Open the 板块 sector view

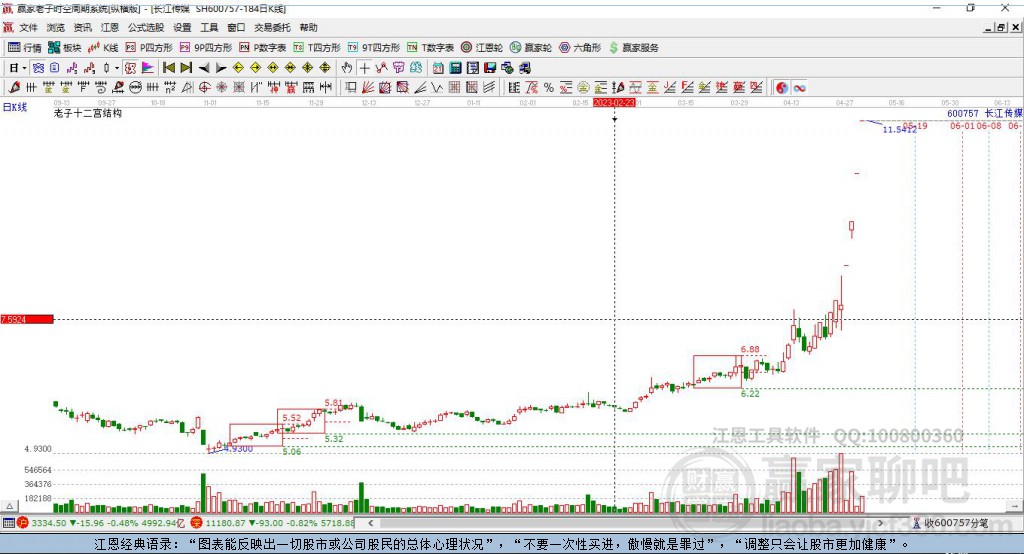(65, 48)
